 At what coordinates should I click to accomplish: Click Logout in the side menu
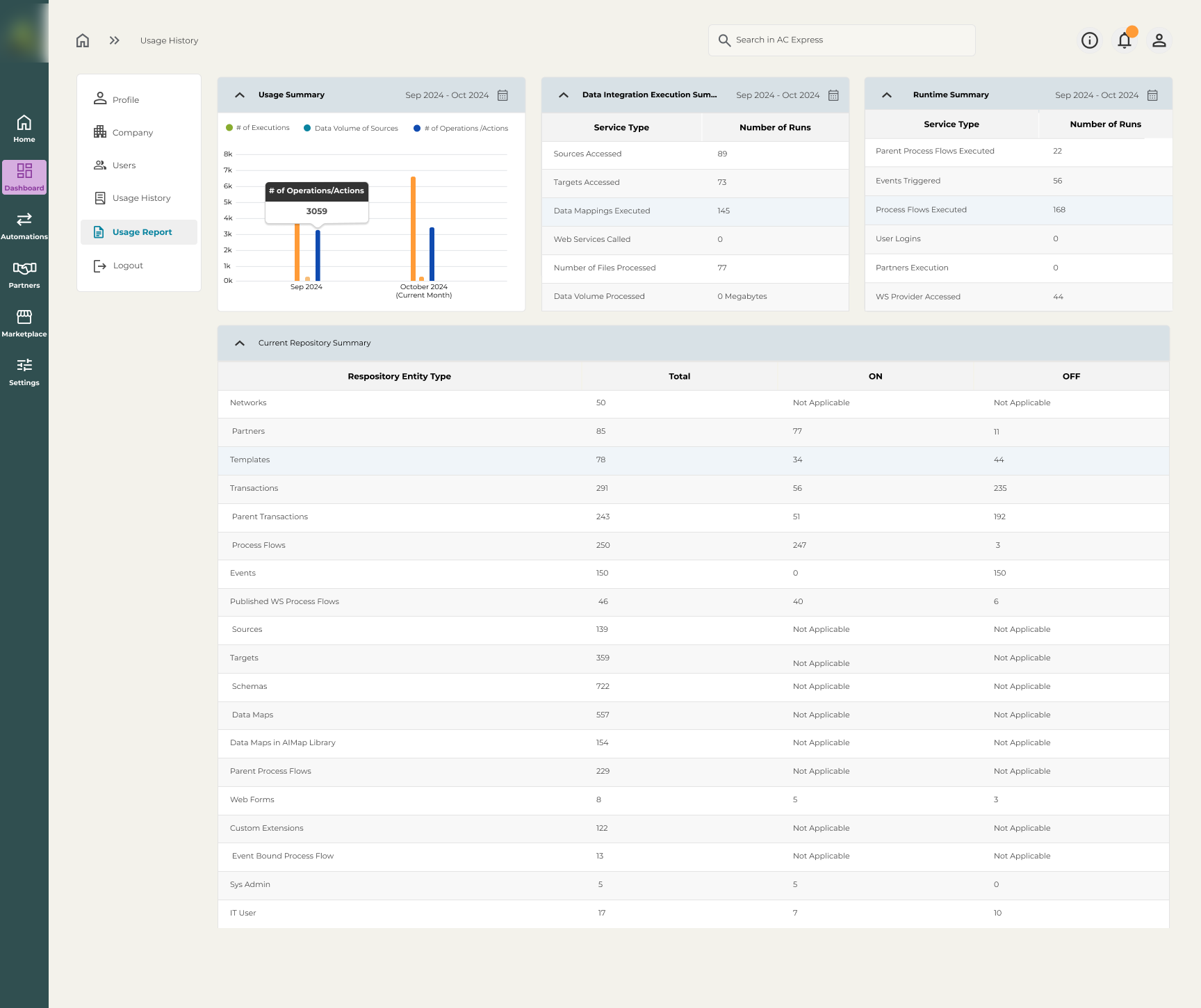point(128,266)
